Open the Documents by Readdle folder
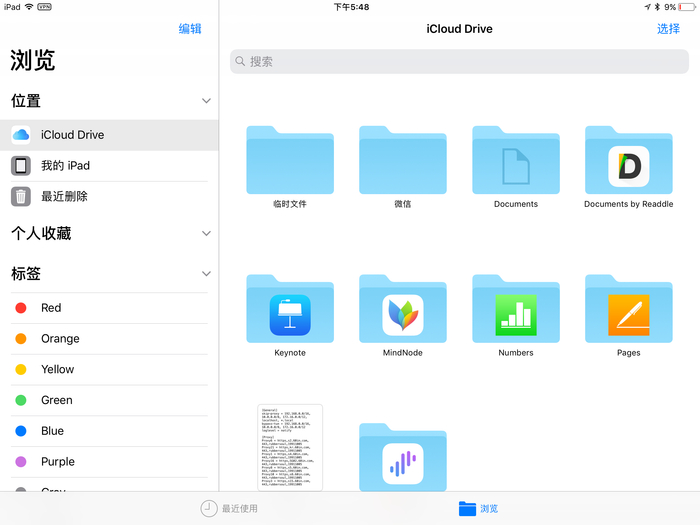 629,162
